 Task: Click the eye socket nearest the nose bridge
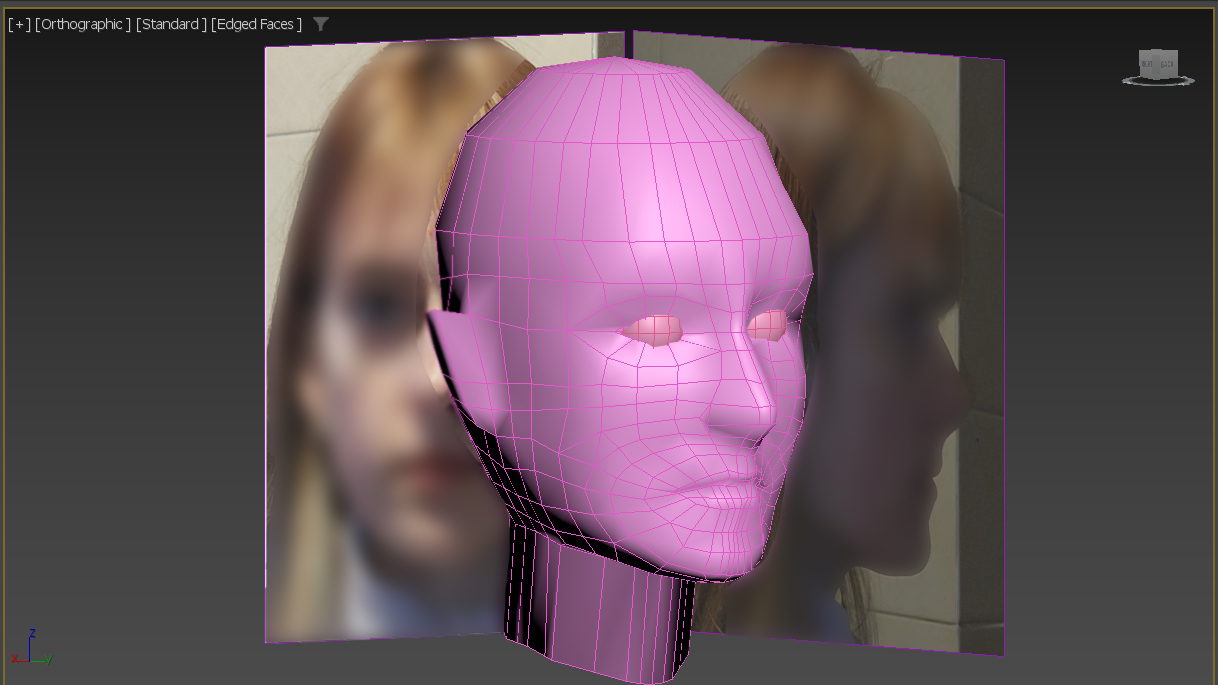click(766, 324)
